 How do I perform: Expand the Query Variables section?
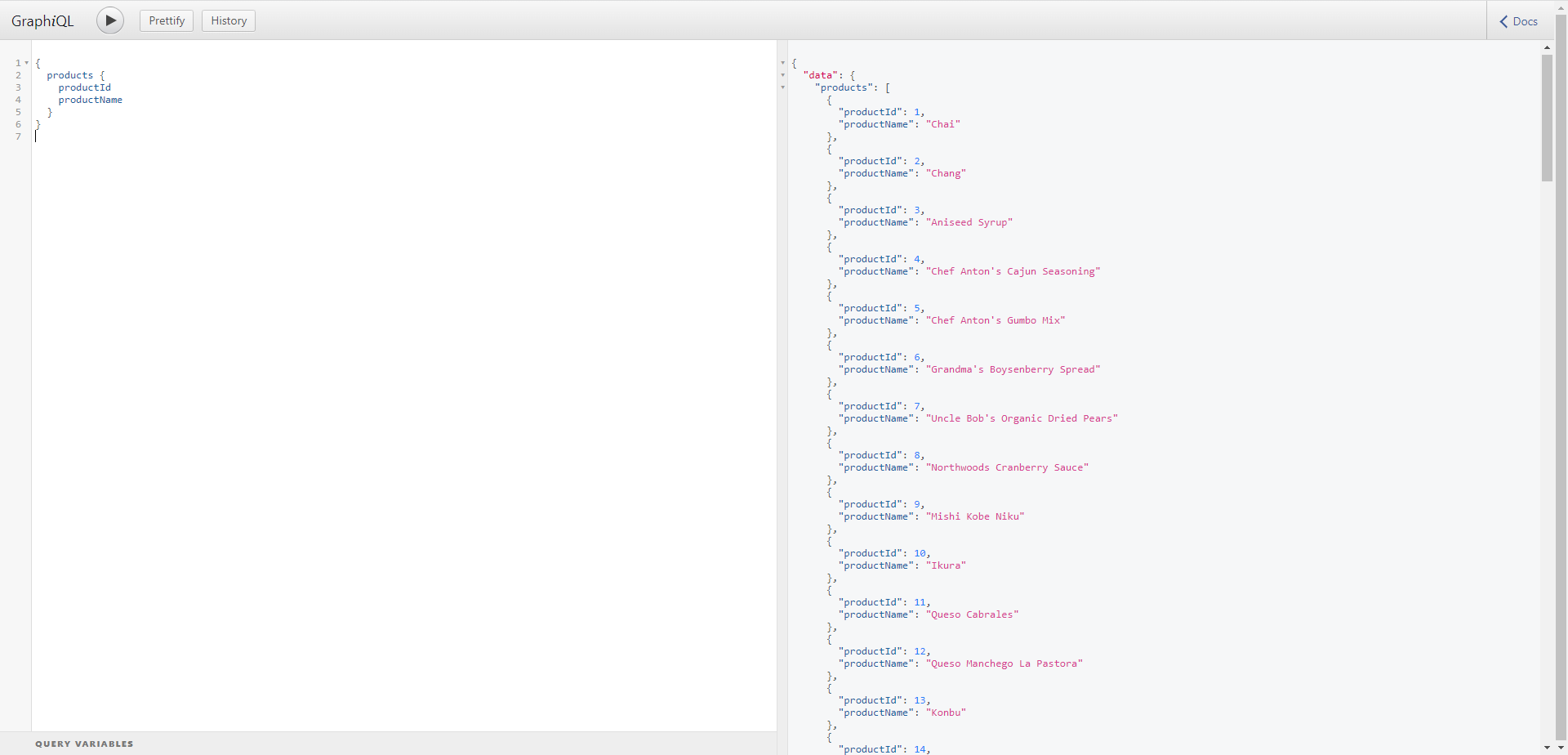pyautogui.click(x=84, y=744)
